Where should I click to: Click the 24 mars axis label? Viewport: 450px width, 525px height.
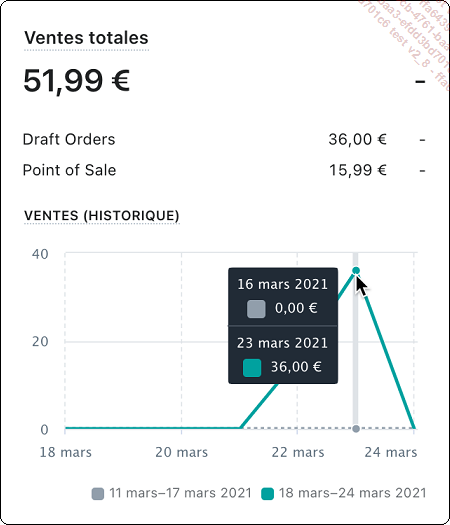pos(391,452)
